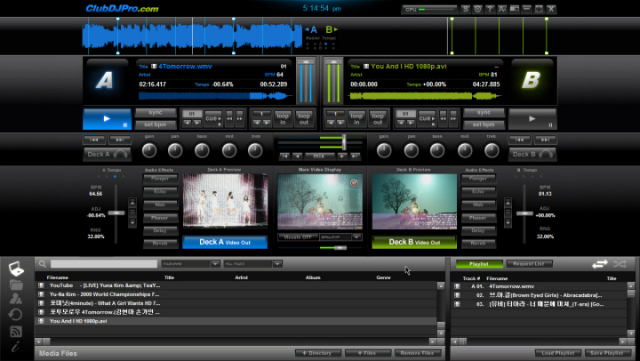Viewport: 640px width, 361px height.
Task: Sort media list by Artist column
Action: click(x=241, y=278)
